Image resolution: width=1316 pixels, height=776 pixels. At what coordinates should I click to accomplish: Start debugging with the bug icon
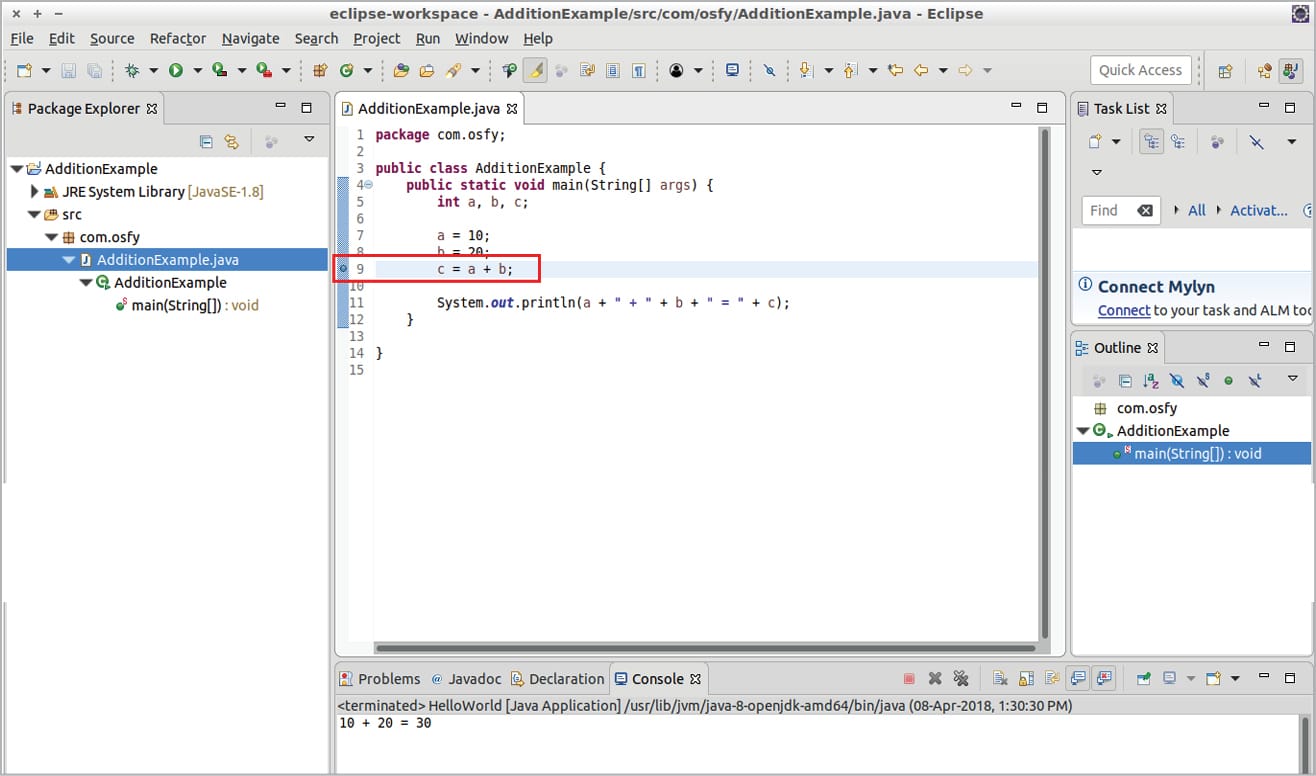pyautogui.click(x=132, y=70)
